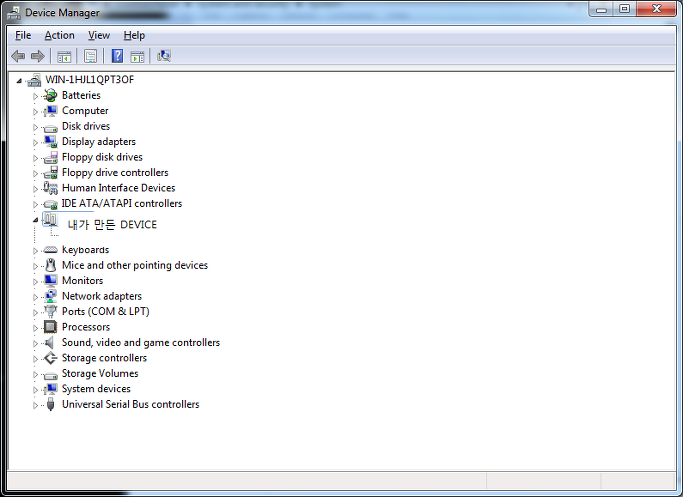Open the Action menu

point(60,35)
